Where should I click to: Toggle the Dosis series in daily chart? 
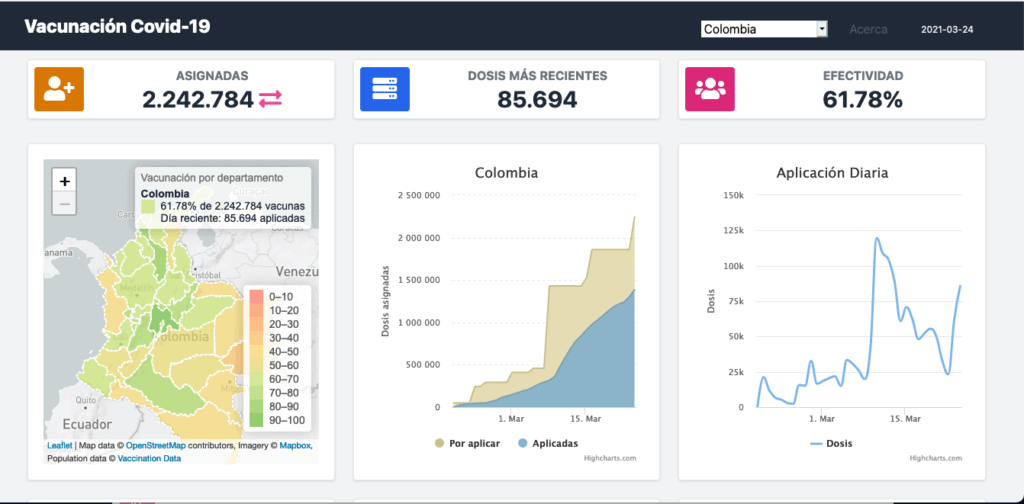(x=832, y=442)
